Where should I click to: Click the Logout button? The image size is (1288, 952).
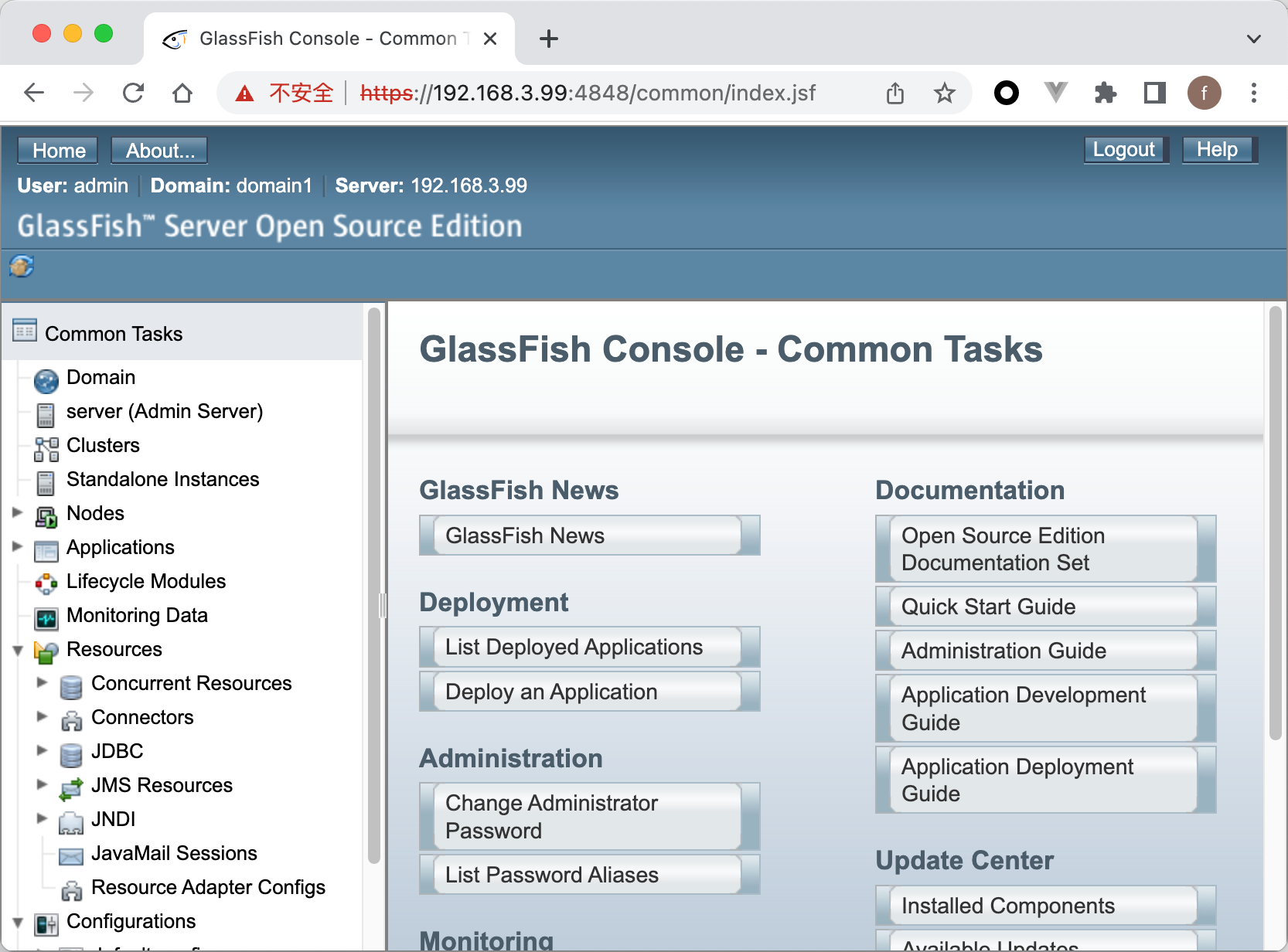click(1124, 150)
